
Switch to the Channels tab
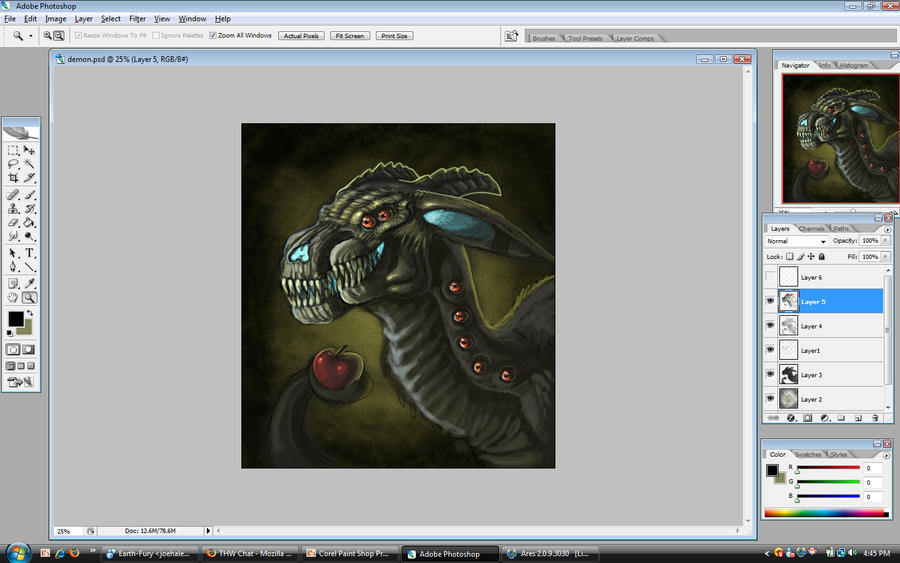[x=811, y=229]
